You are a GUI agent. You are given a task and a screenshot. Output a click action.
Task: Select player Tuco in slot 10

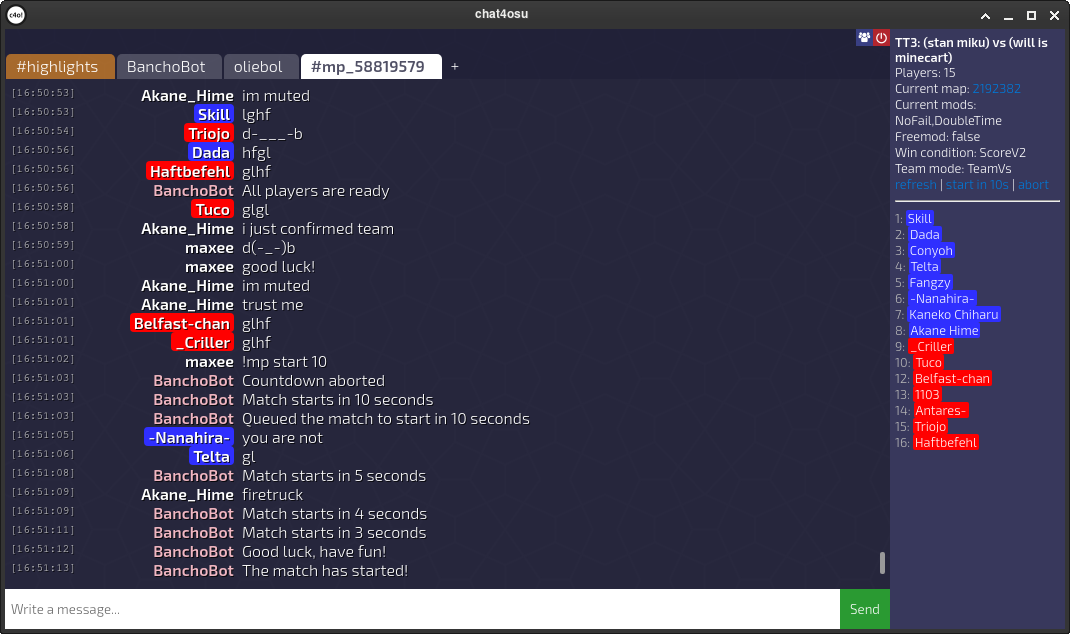[x=928, y=363]
